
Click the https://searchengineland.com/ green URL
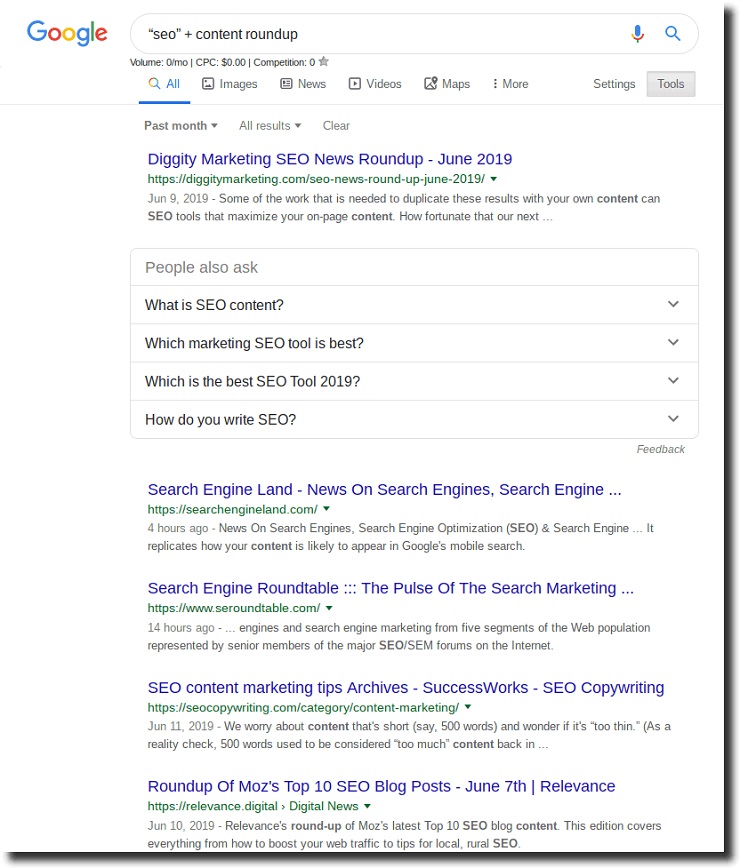coord(232,509)
